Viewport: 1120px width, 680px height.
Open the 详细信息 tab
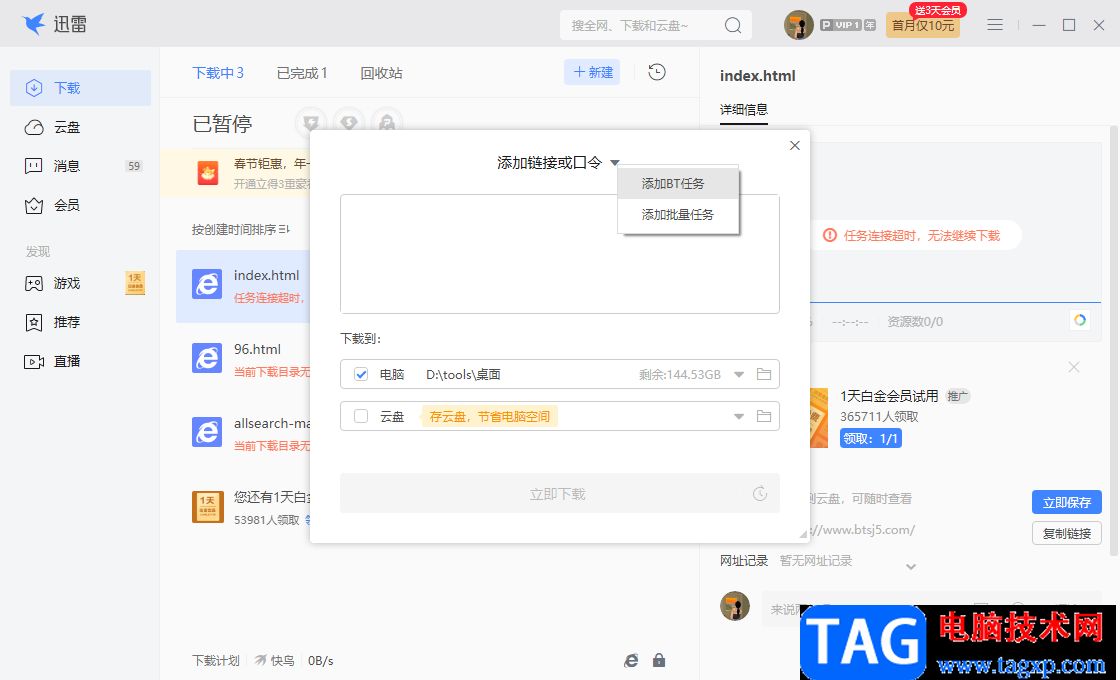(x=744, y=109)
